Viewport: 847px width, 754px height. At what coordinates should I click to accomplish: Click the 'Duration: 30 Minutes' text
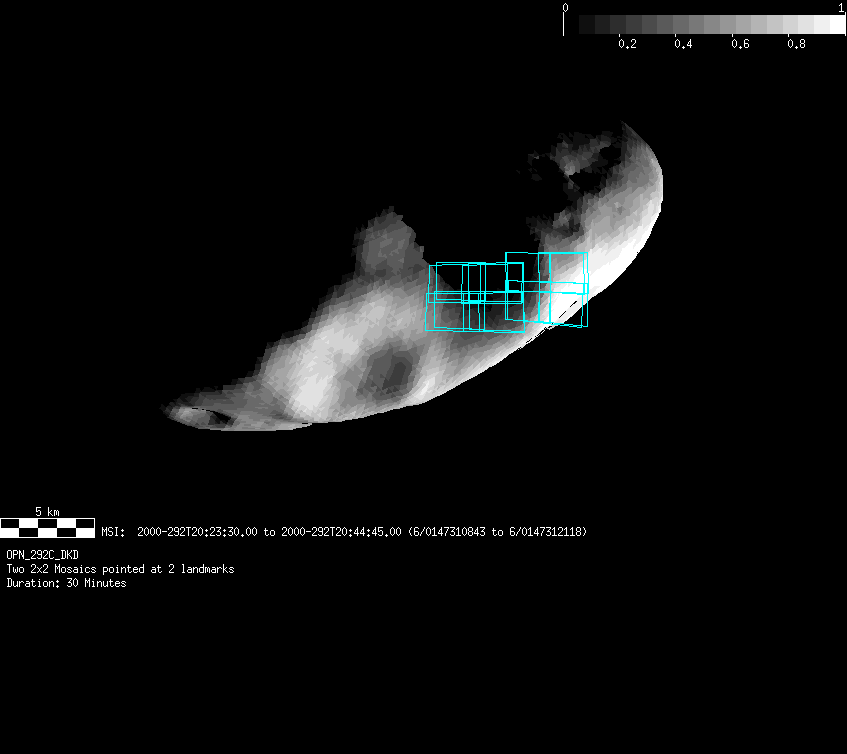point(66,583)
